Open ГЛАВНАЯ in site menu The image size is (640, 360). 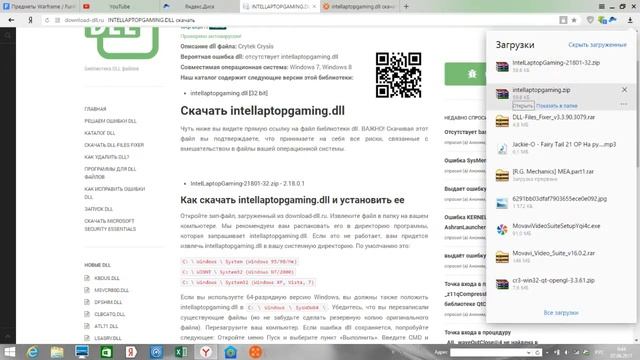click(95, 109)
